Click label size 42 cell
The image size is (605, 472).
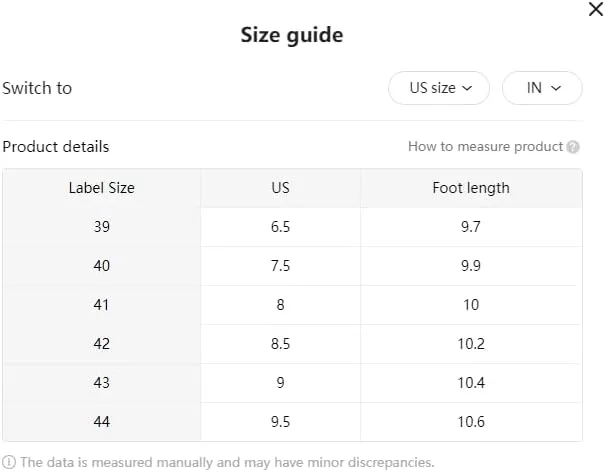pos(102,343)
